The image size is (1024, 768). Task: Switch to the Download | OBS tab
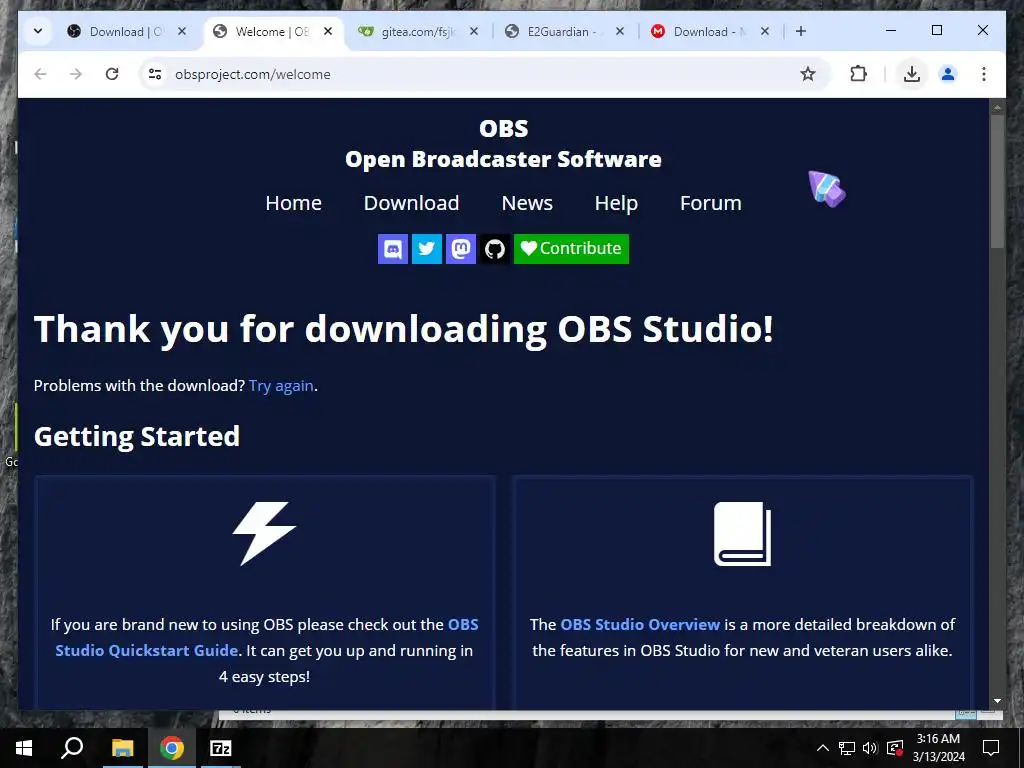click(x=125, y=31)
